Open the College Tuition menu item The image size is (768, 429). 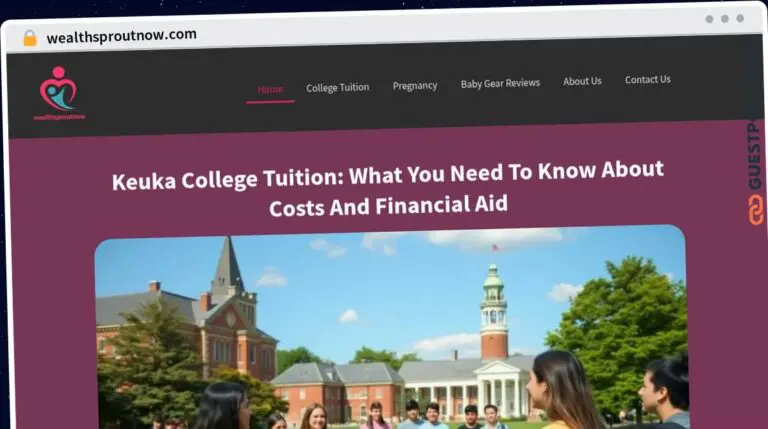tap(337, 88)
